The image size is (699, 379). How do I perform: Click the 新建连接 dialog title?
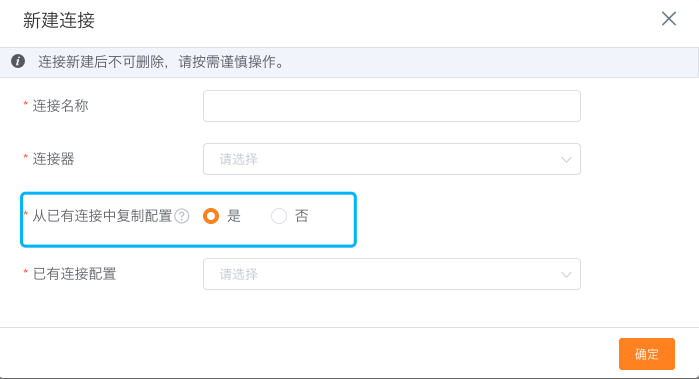click(x=59, y=21)
